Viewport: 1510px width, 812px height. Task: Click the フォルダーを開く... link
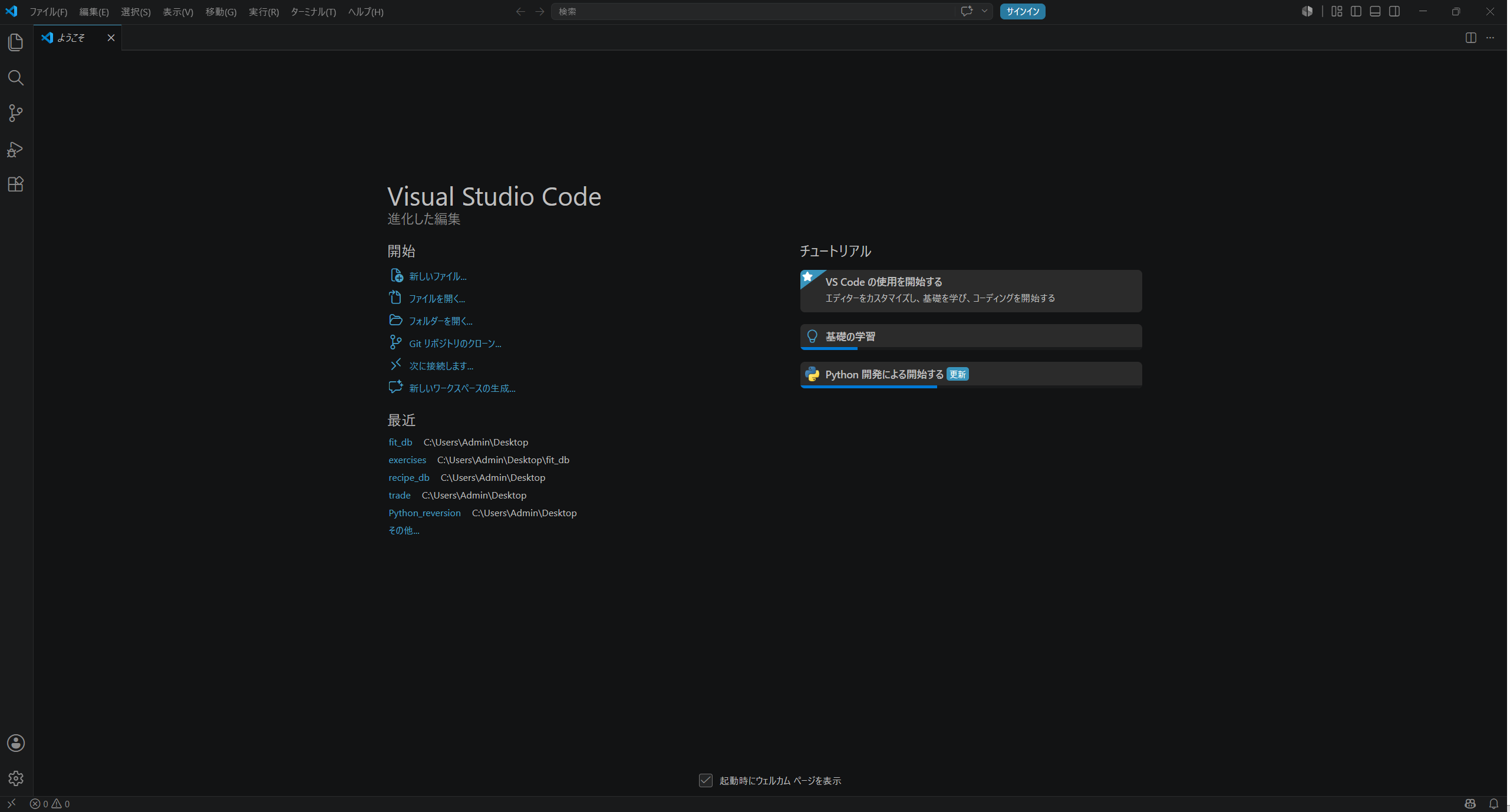coord(441,321)
